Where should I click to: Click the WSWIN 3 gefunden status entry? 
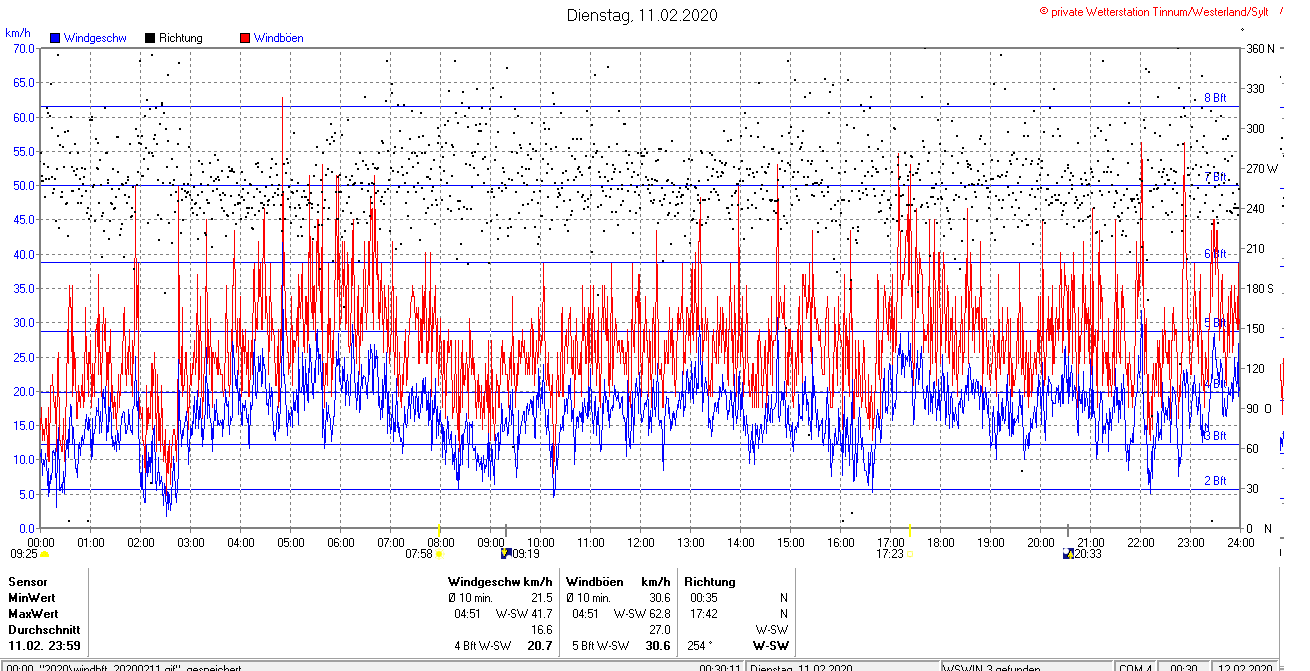pos(992,667)
